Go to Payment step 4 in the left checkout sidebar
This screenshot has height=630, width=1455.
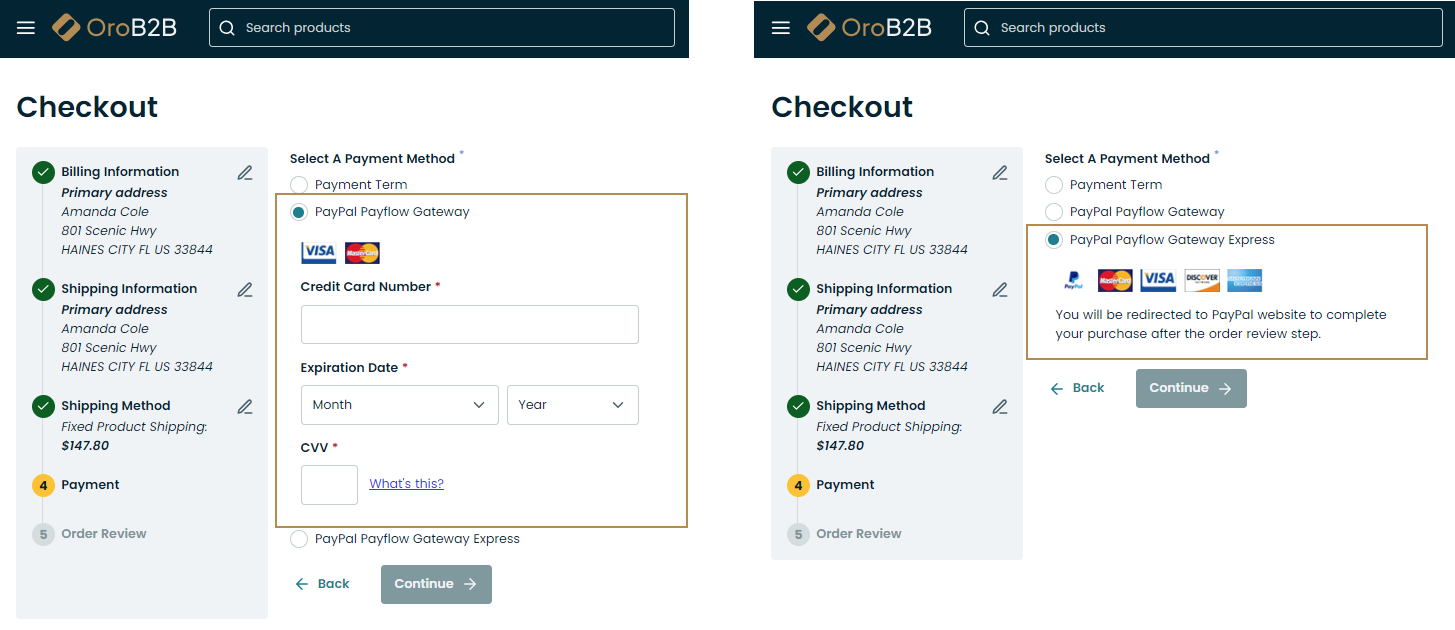click(x=90, y=485)
